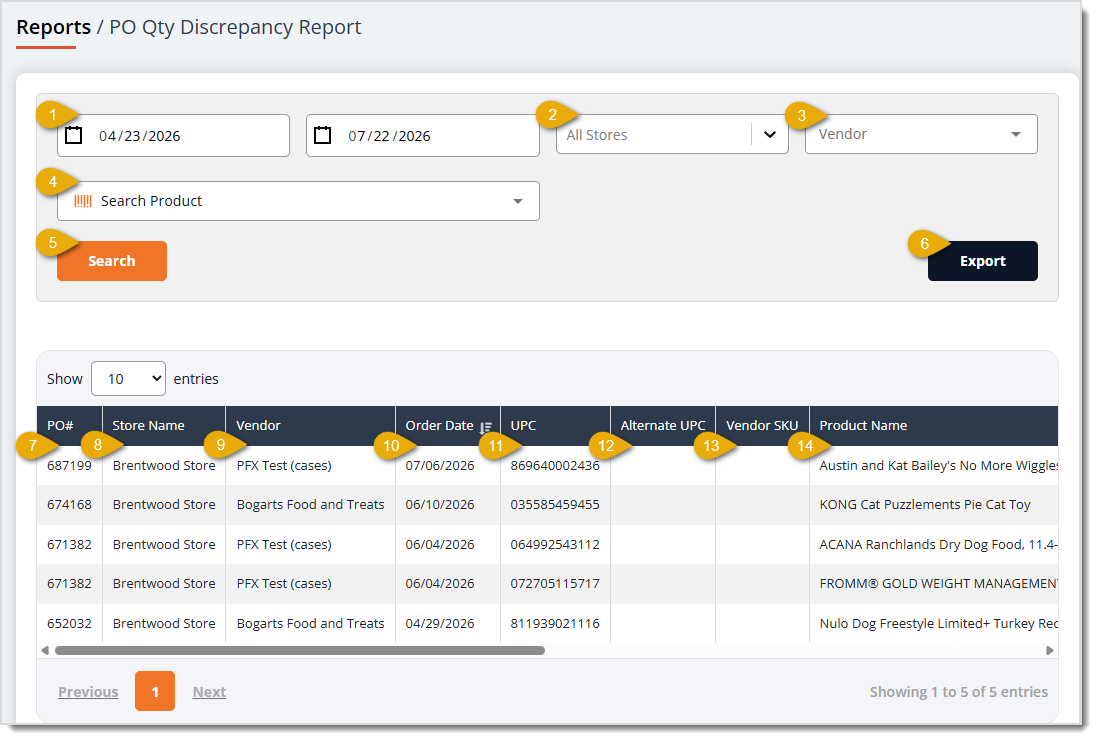
Task: Click Bogarts Food and Treats for PO 652032
Action: coord(311,624)
